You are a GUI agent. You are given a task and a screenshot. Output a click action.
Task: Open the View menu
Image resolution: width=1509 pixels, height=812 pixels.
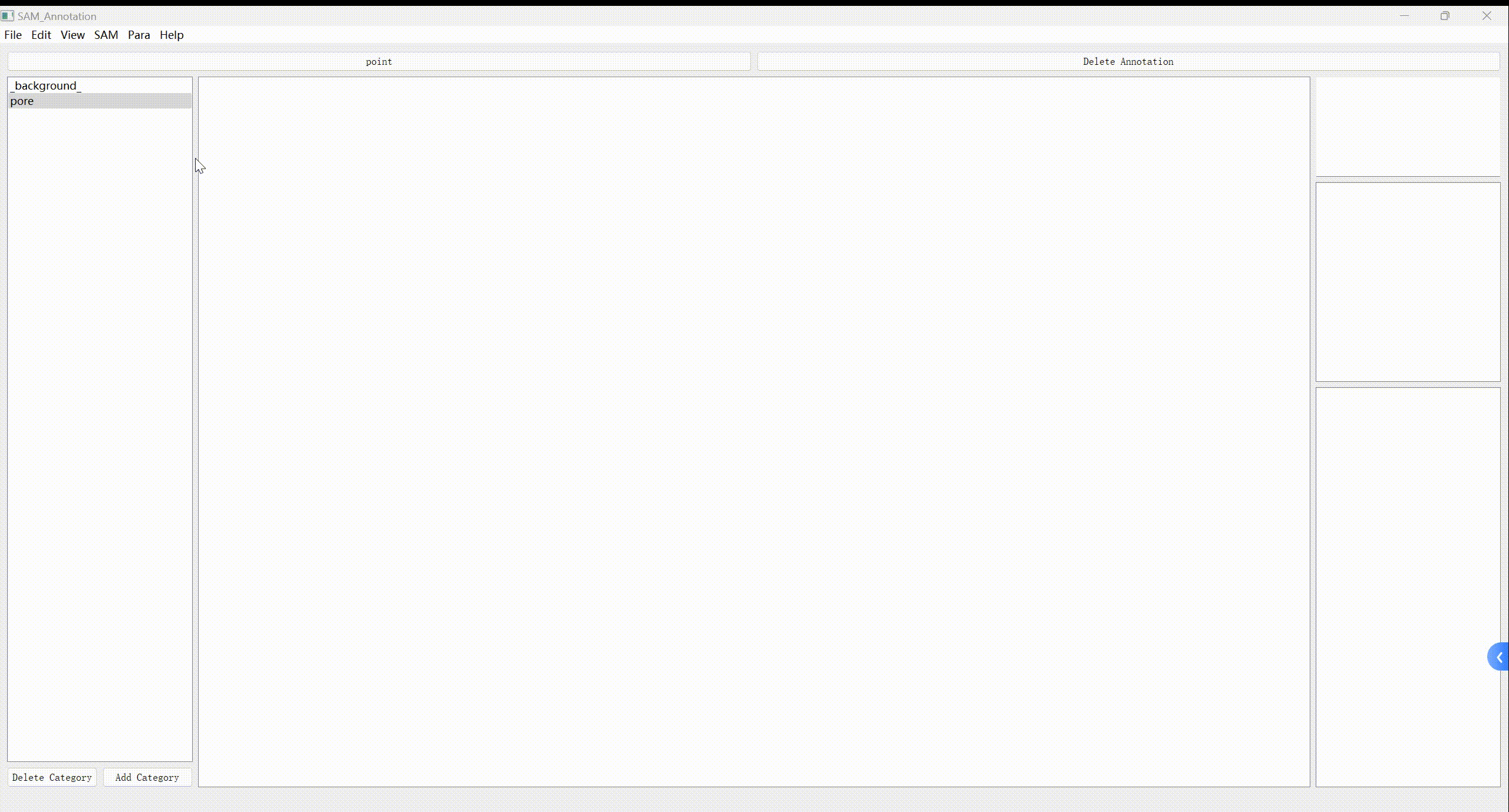(x=73, y=35)
